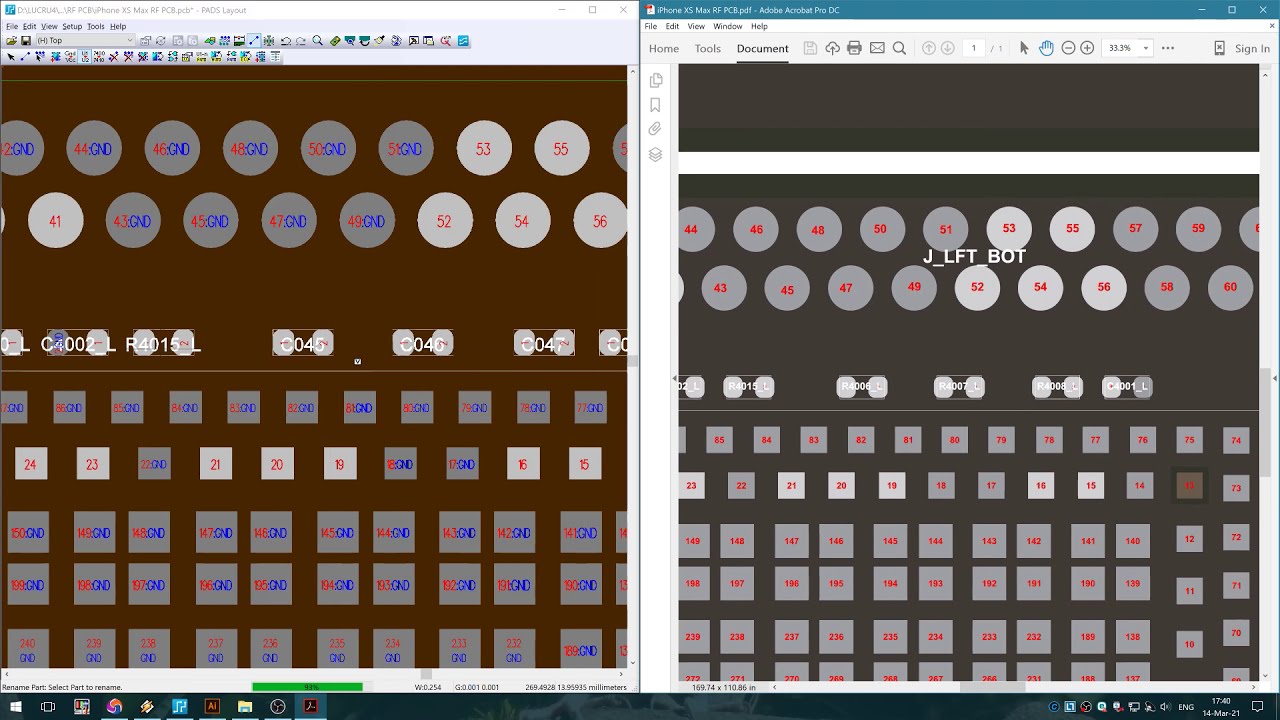Choose the selection arrow tool in Acrobat

1024,48
